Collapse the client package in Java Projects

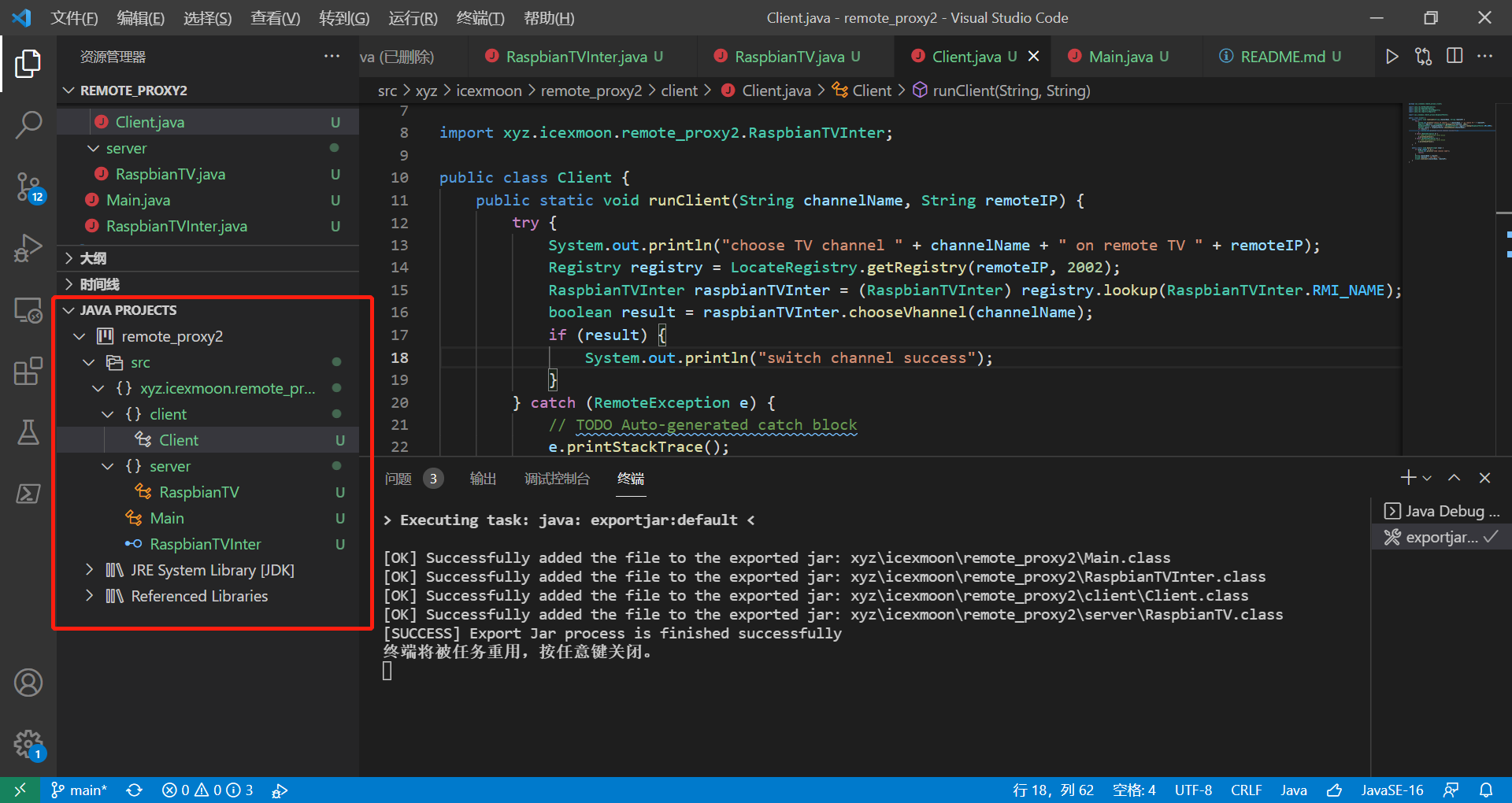pyautogui.click(x=108, y=414)
